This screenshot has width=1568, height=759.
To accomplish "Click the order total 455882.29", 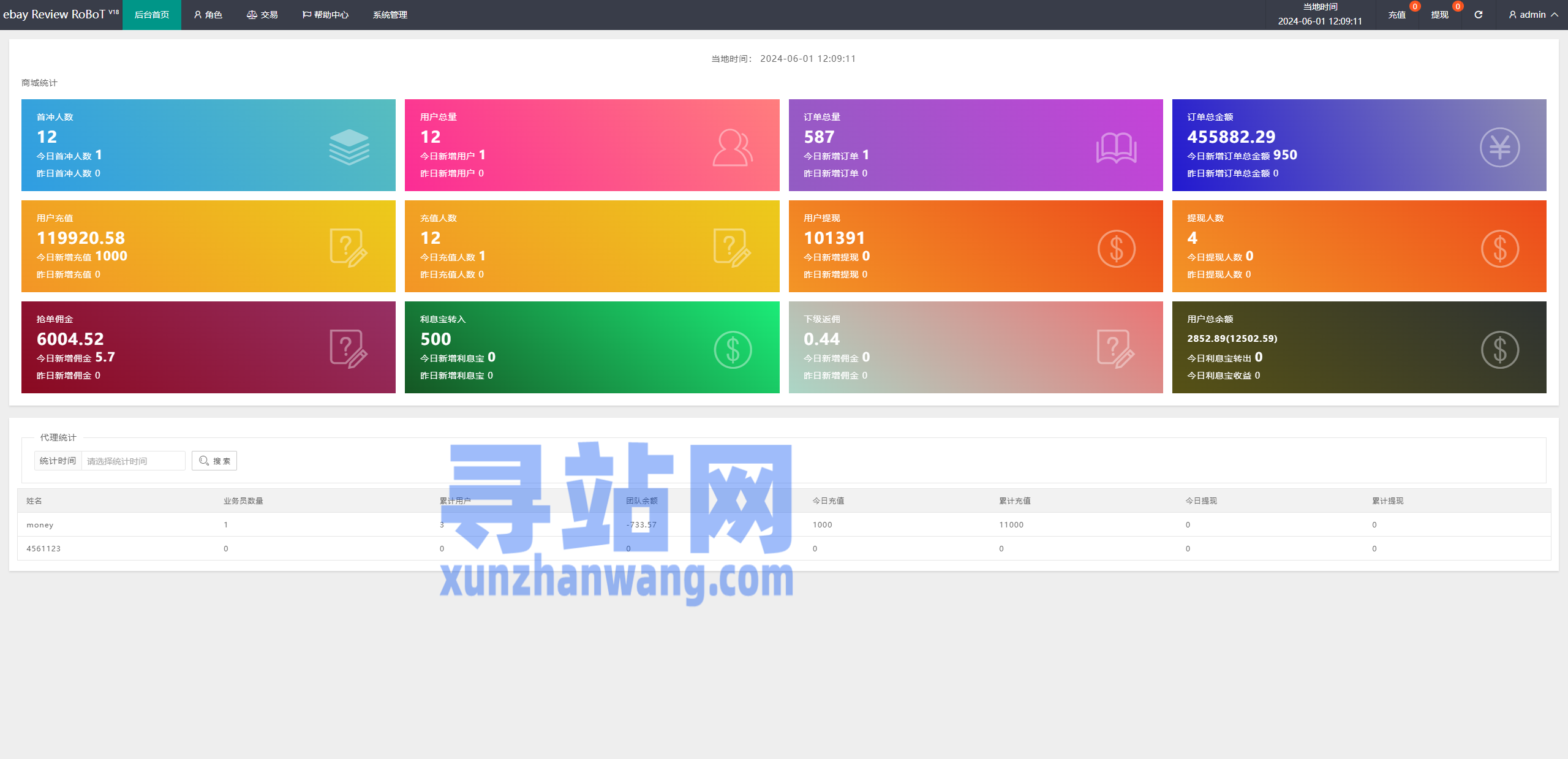I will pyautogui.click(x=1231, y=137).
